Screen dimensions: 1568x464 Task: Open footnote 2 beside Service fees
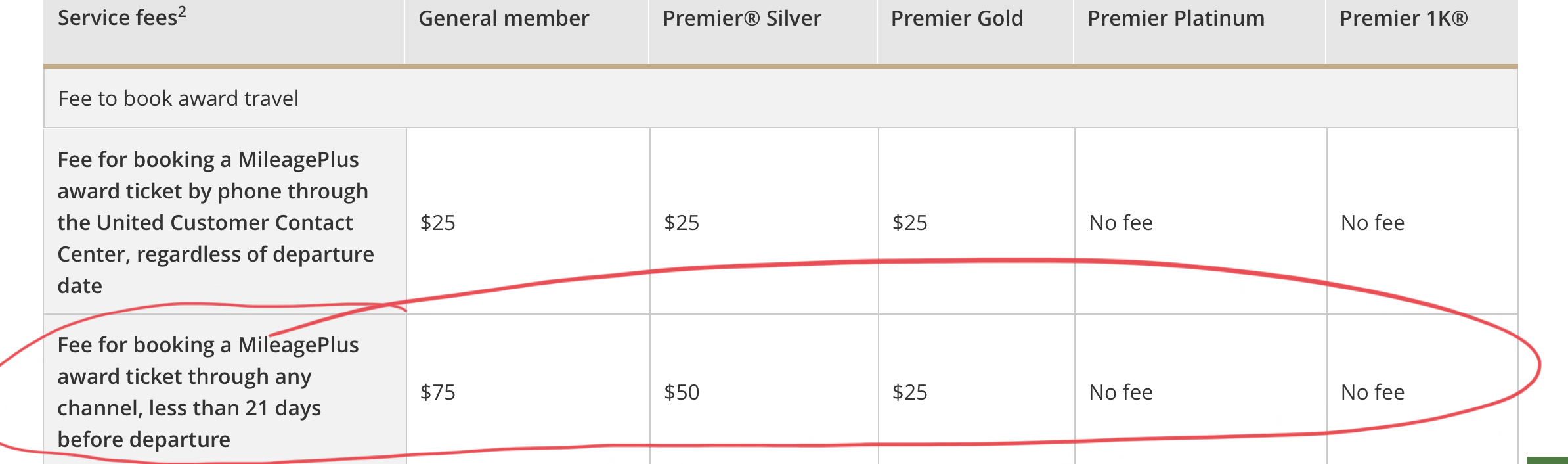[182, 11]
